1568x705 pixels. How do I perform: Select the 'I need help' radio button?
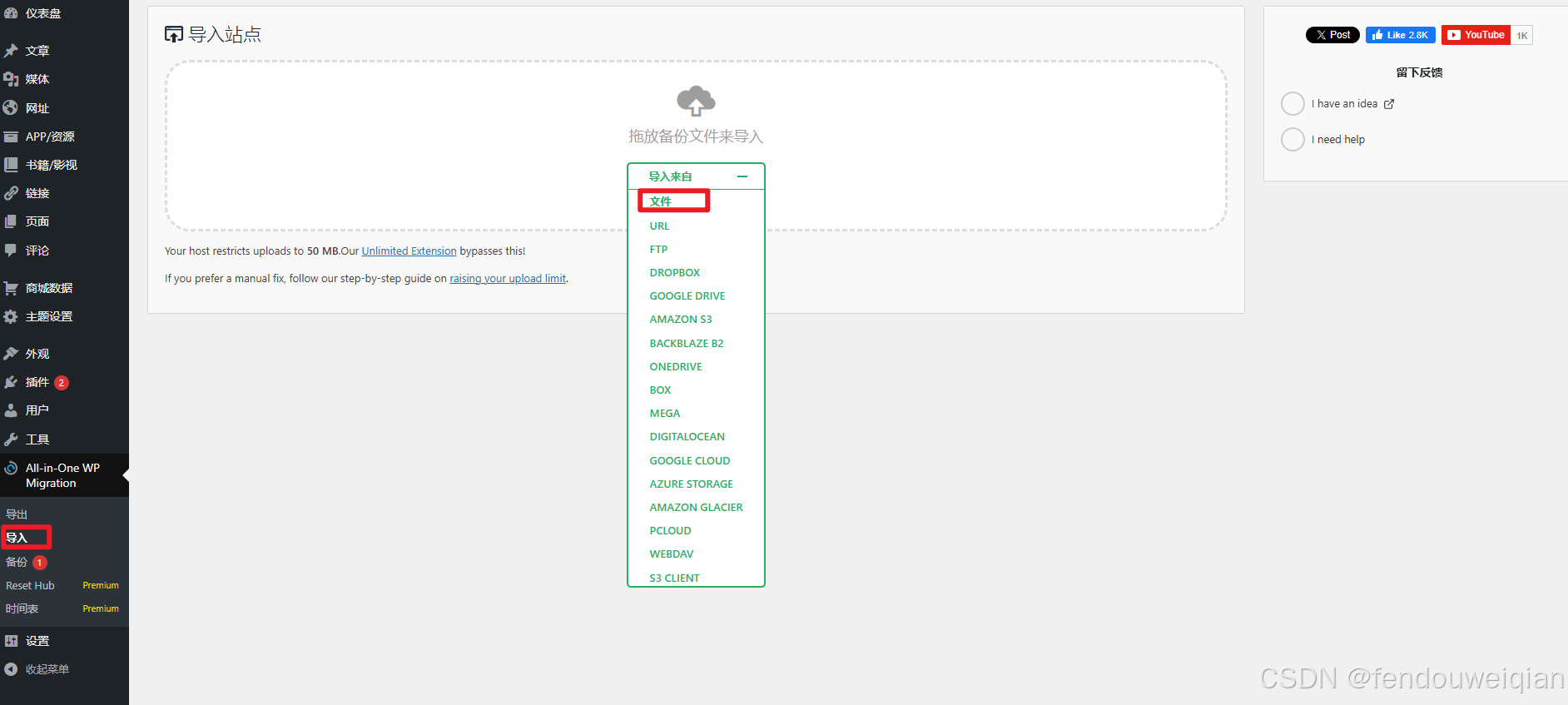1293,139
